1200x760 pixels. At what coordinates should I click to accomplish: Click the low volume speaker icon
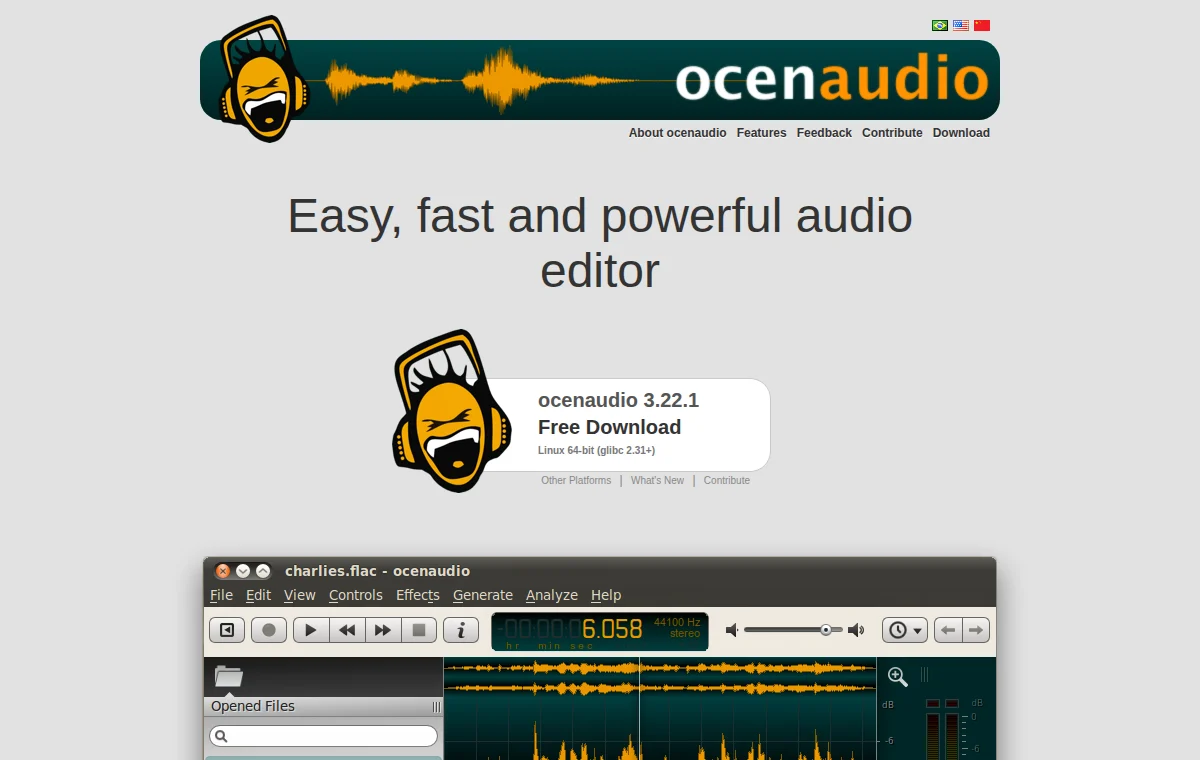click(x=732, y=630)
